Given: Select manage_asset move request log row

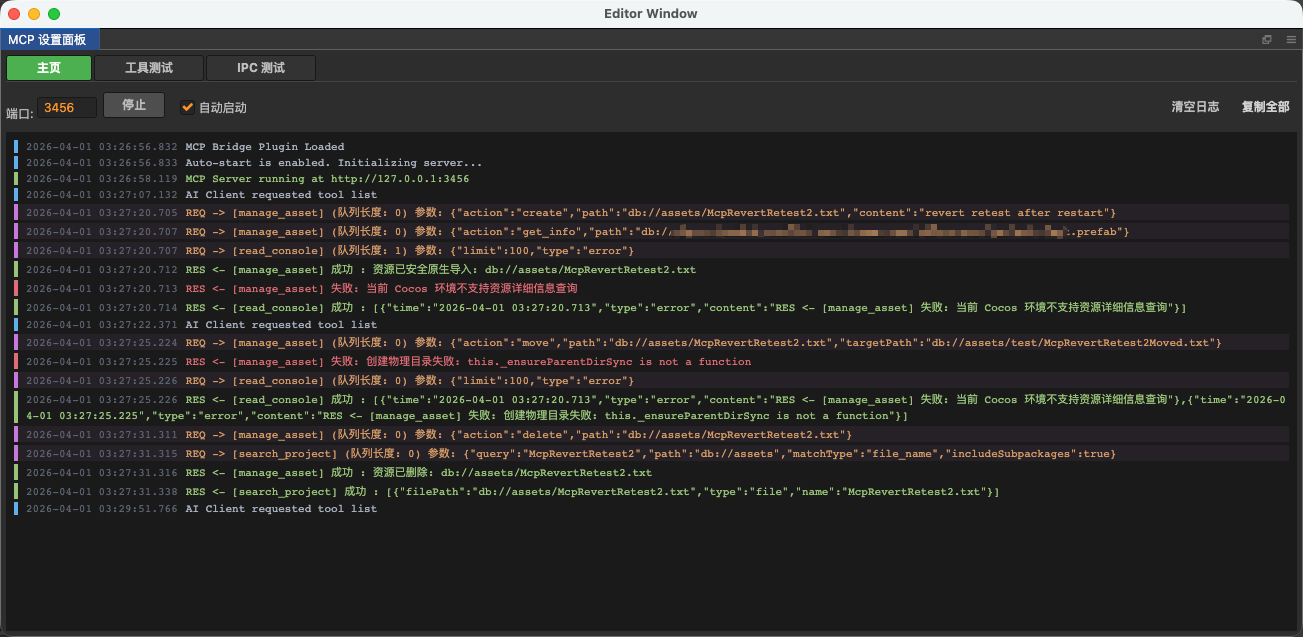Looking at the screenshot, I should click(x=651, y=343).
